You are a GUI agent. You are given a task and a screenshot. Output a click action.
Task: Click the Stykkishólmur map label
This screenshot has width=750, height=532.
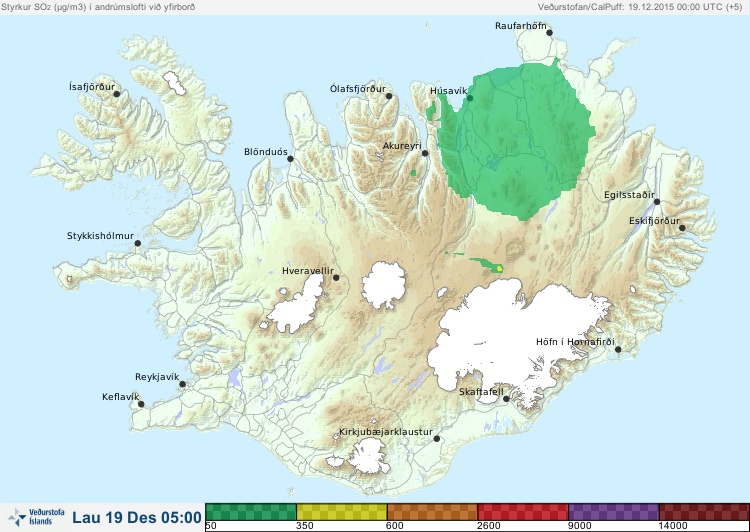point(100,236)
